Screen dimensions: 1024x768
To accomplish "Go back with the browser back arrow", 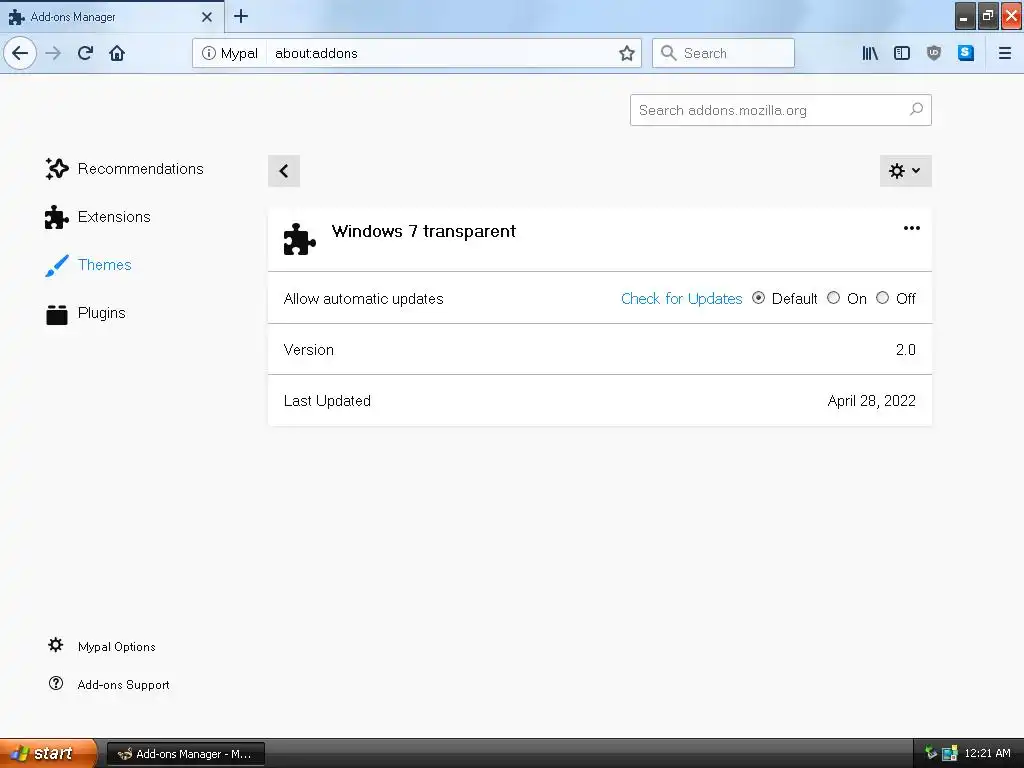I will tap(20, 53).
